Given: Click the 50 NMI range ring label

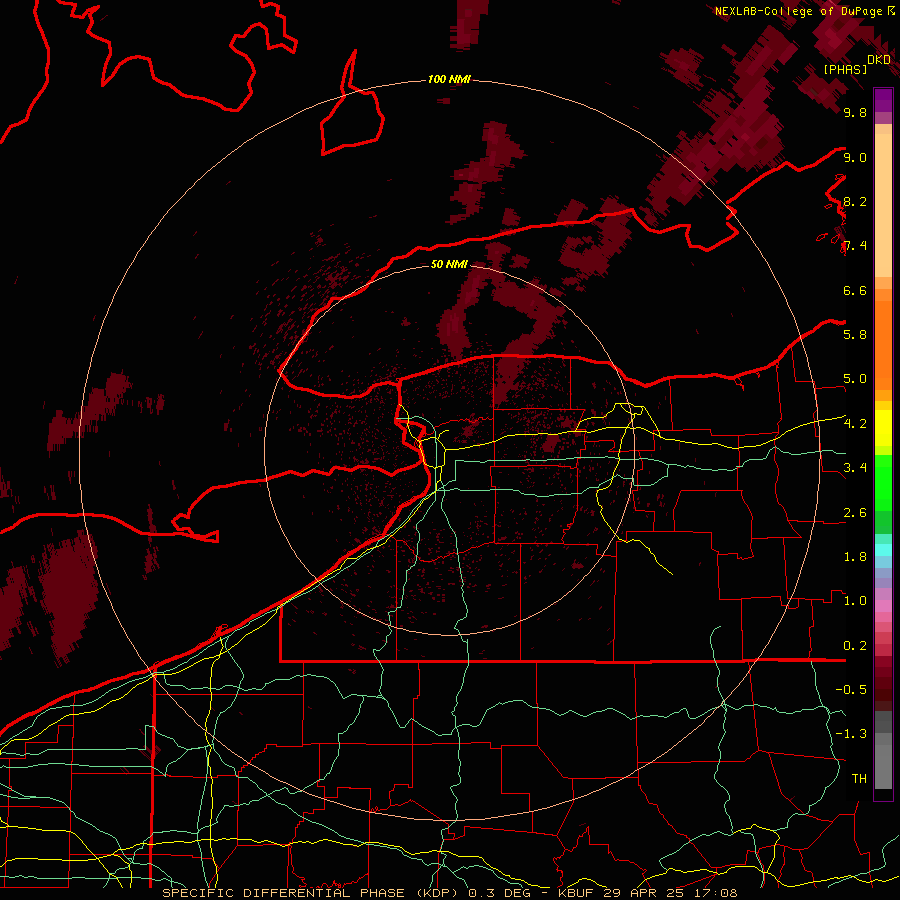Looking at the screenshot, I should click(x=449, y=264).
